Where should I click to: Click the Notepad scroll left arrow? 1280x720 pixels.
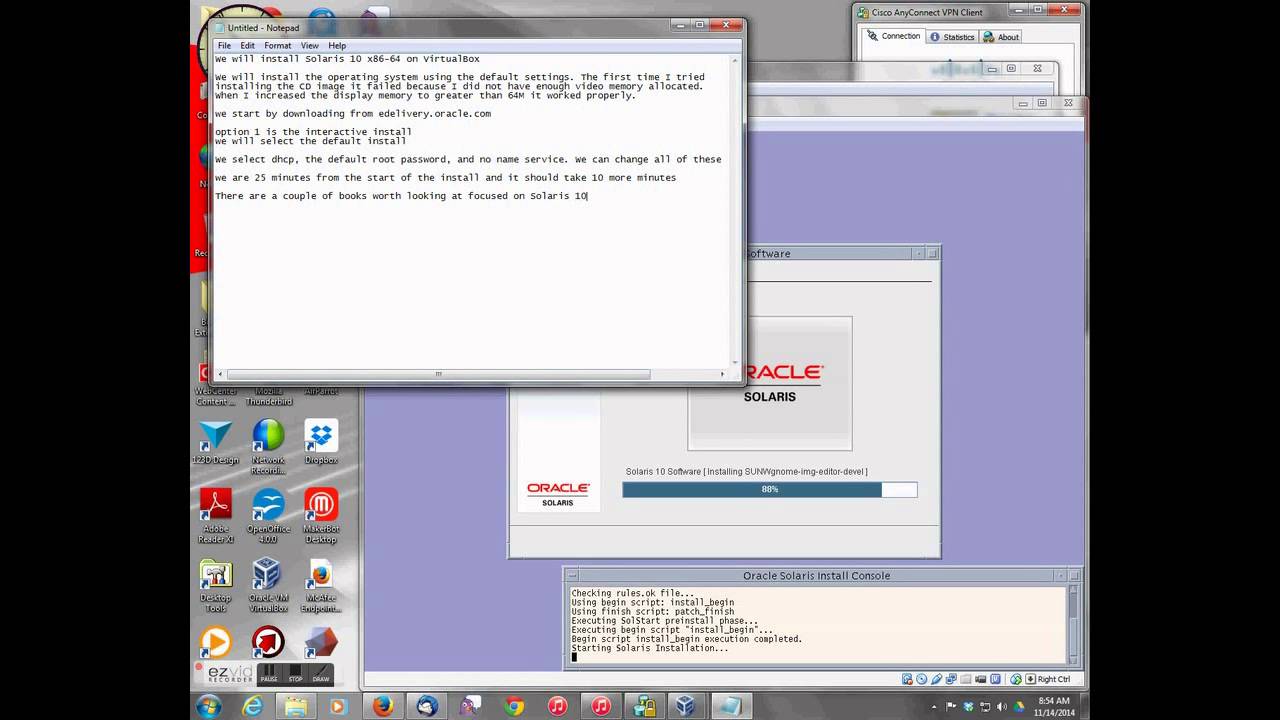219,374
